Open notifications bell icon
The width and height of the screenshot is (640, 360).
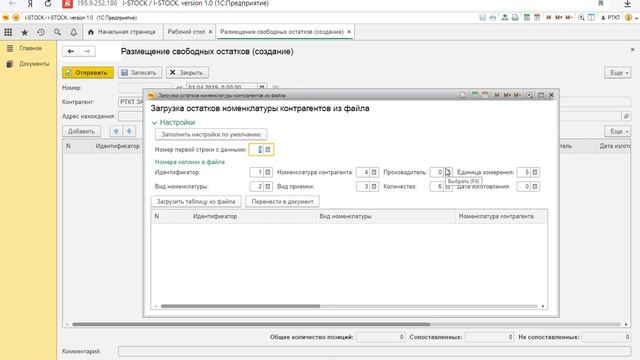73,32
